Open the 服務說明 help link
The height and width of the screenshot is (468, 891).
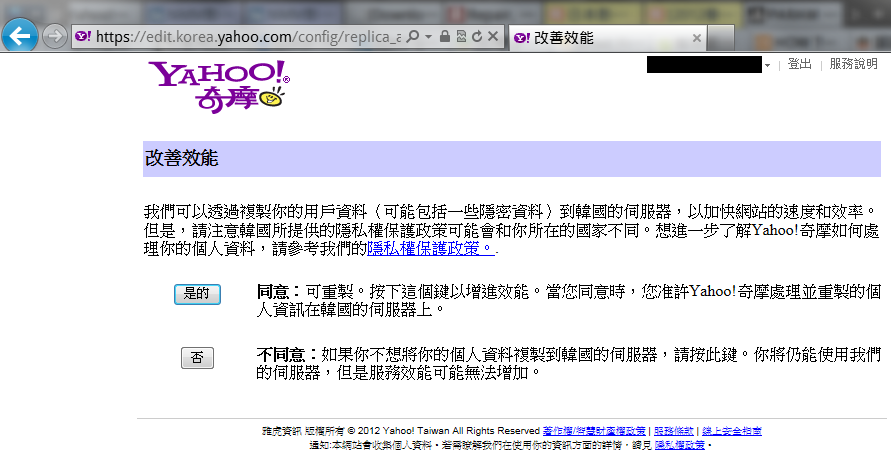853,64
